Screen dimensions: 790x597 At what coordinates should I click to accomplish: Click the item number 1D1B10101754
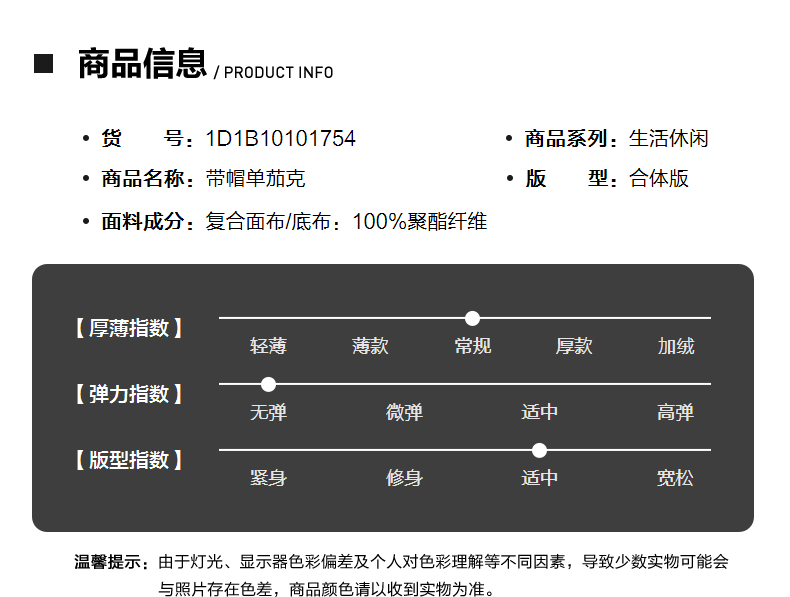coord(280,139)
